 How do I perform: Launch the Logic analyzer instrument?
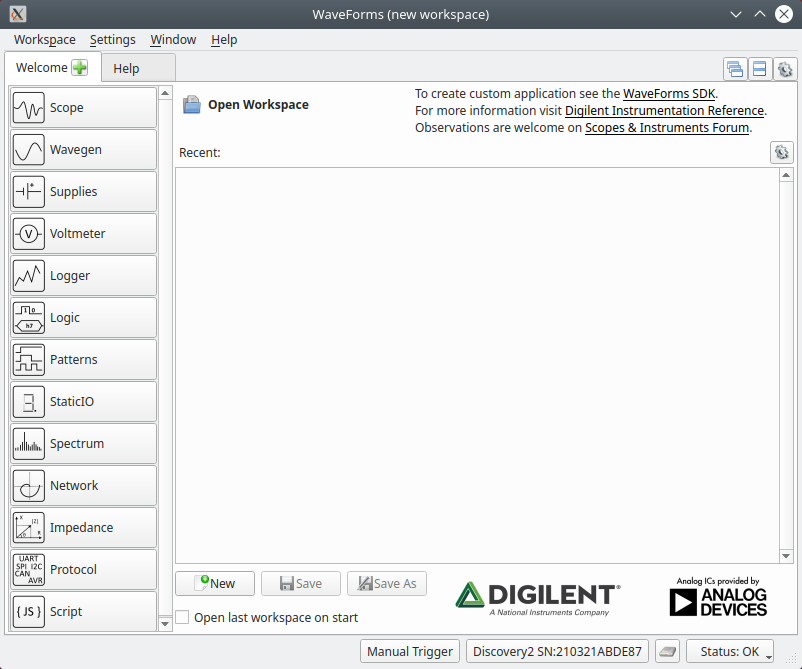coord(83,317)
